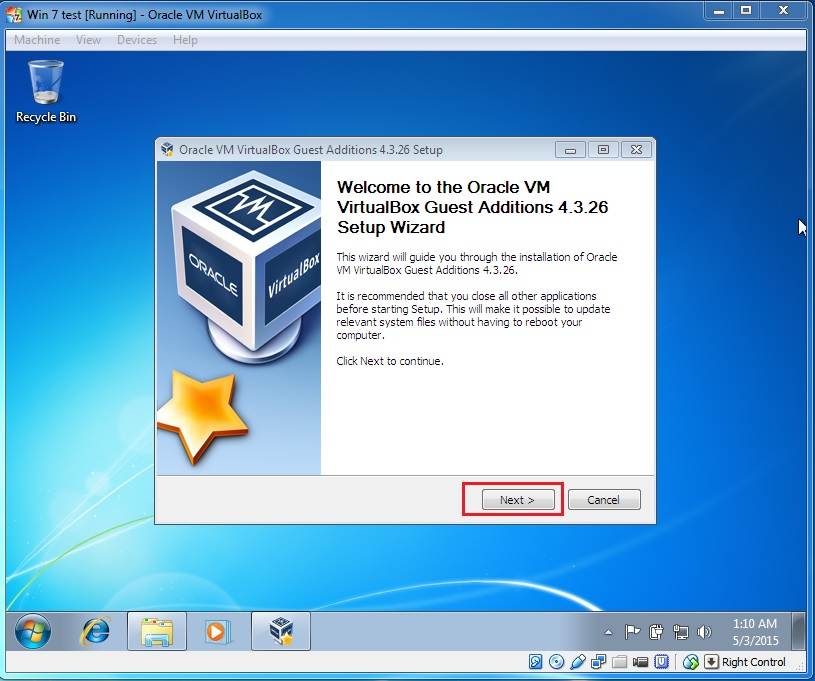The width and height of the screenshot is (815, 681).
Task: Click the shared folders icon in the status bar
Action: coord(618,661)
